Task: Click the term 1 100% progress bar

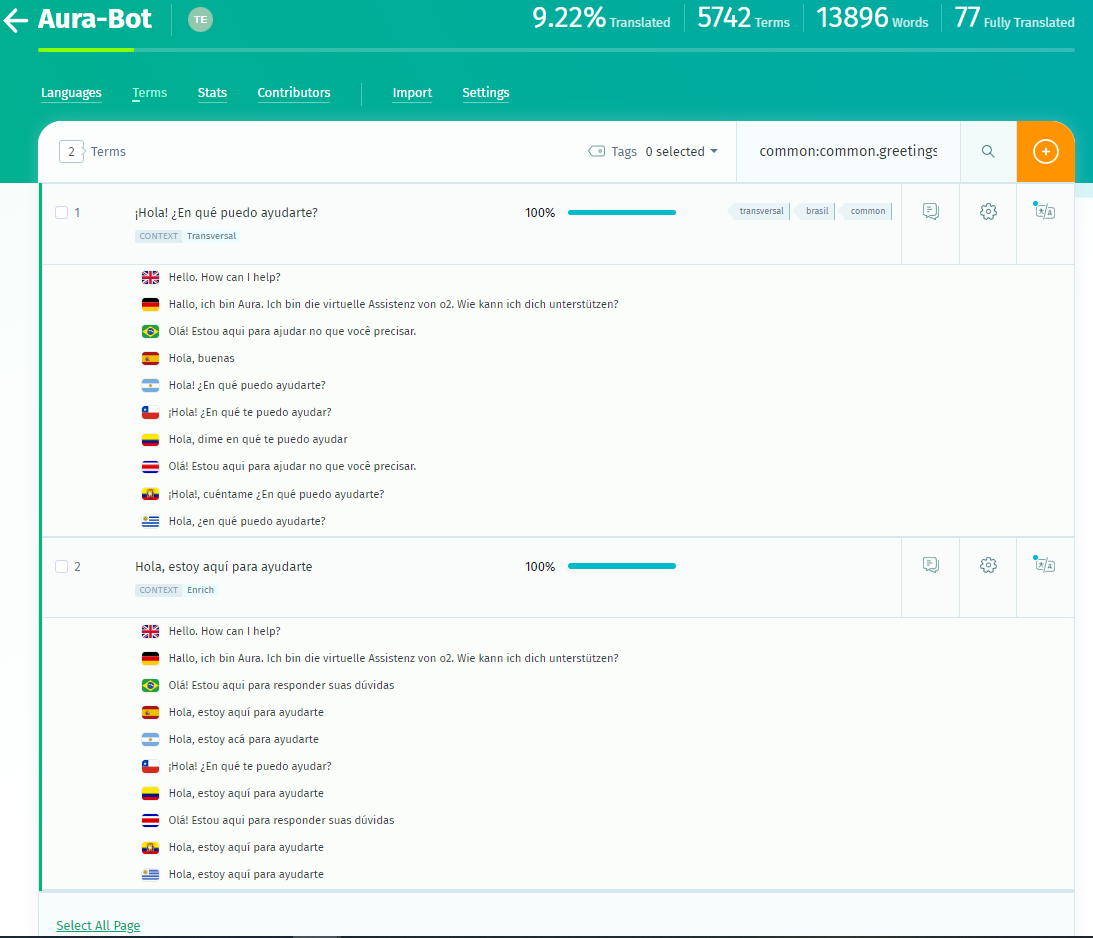Action: 622,213
